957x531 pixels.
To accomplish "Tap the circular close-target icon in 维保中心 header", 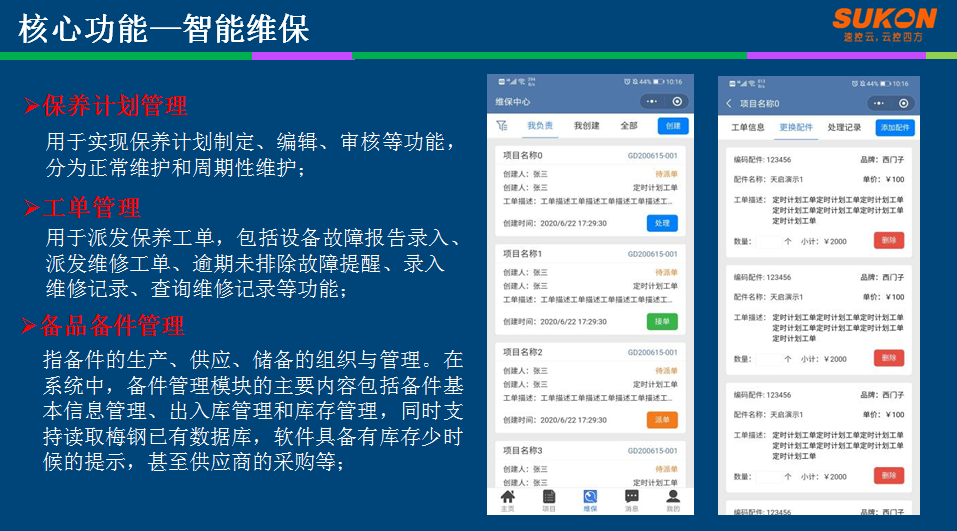I will (x=677, y=102).
